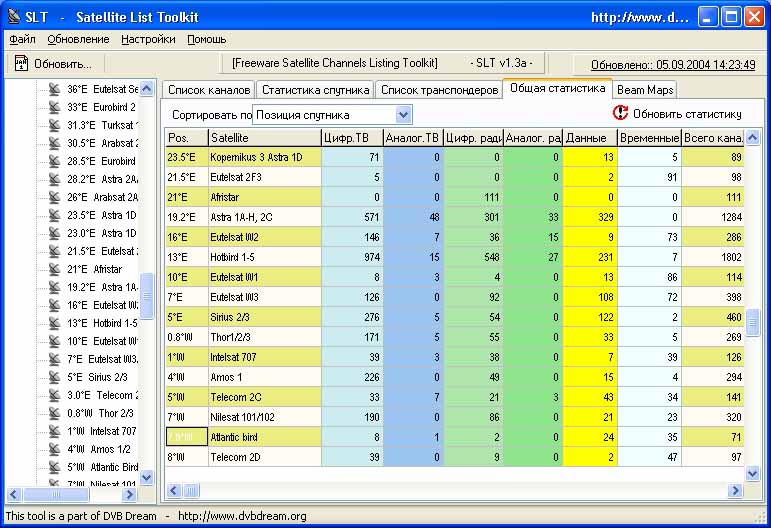
Task: Open the Помощь menu
Action: point(207,39)
